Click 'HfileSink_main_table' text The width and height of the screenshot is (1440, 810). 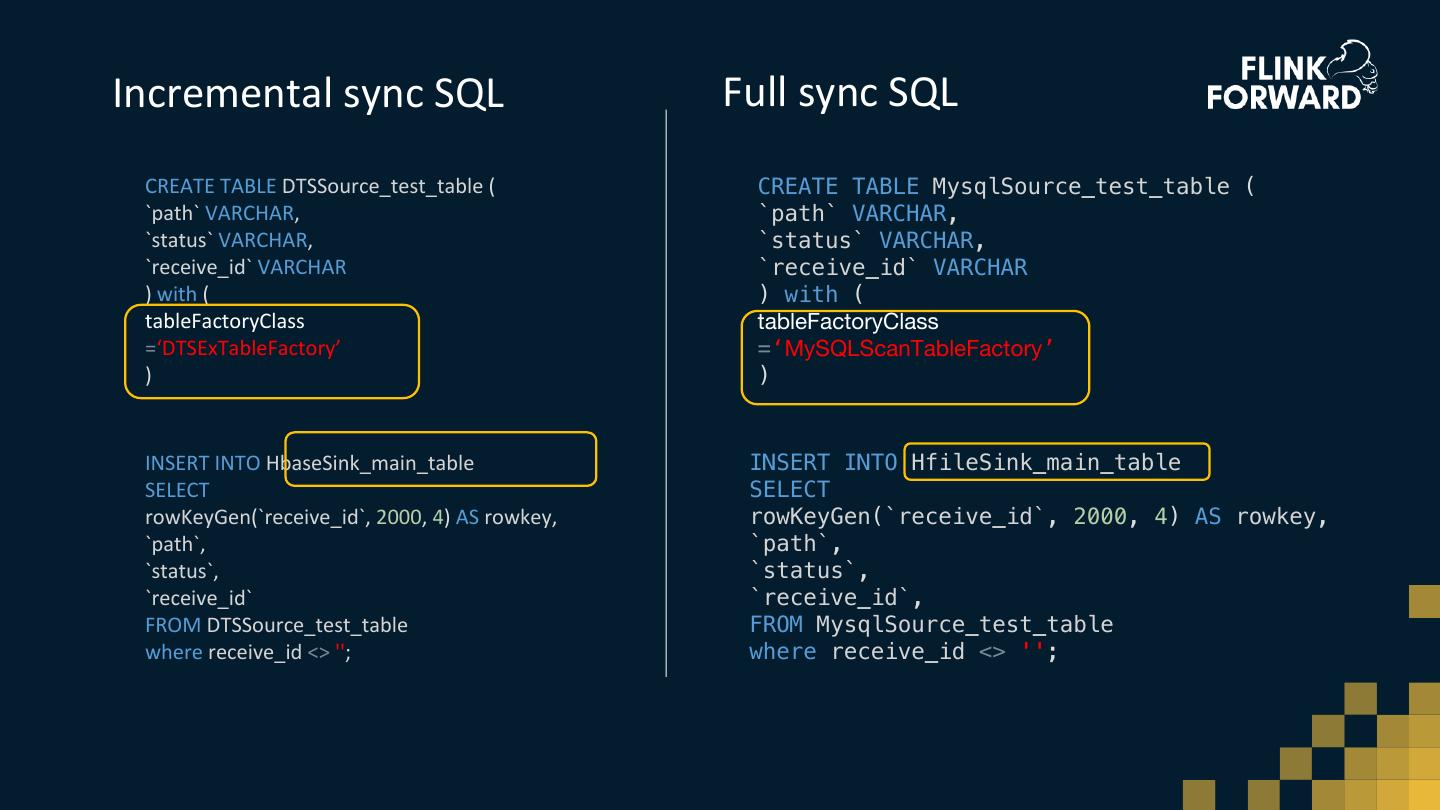coord(1046,462)
